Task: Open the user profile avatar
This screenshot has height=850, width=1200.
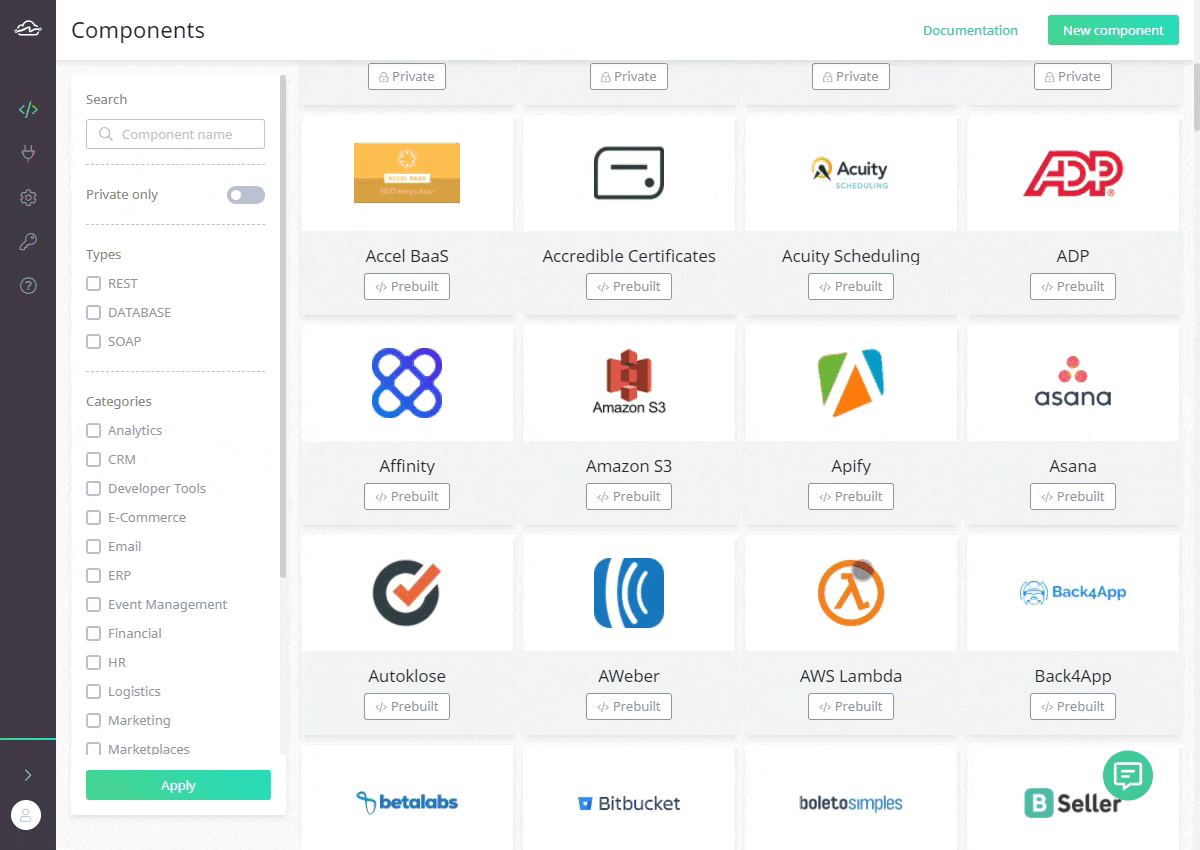Action: (x=27, y=815)
